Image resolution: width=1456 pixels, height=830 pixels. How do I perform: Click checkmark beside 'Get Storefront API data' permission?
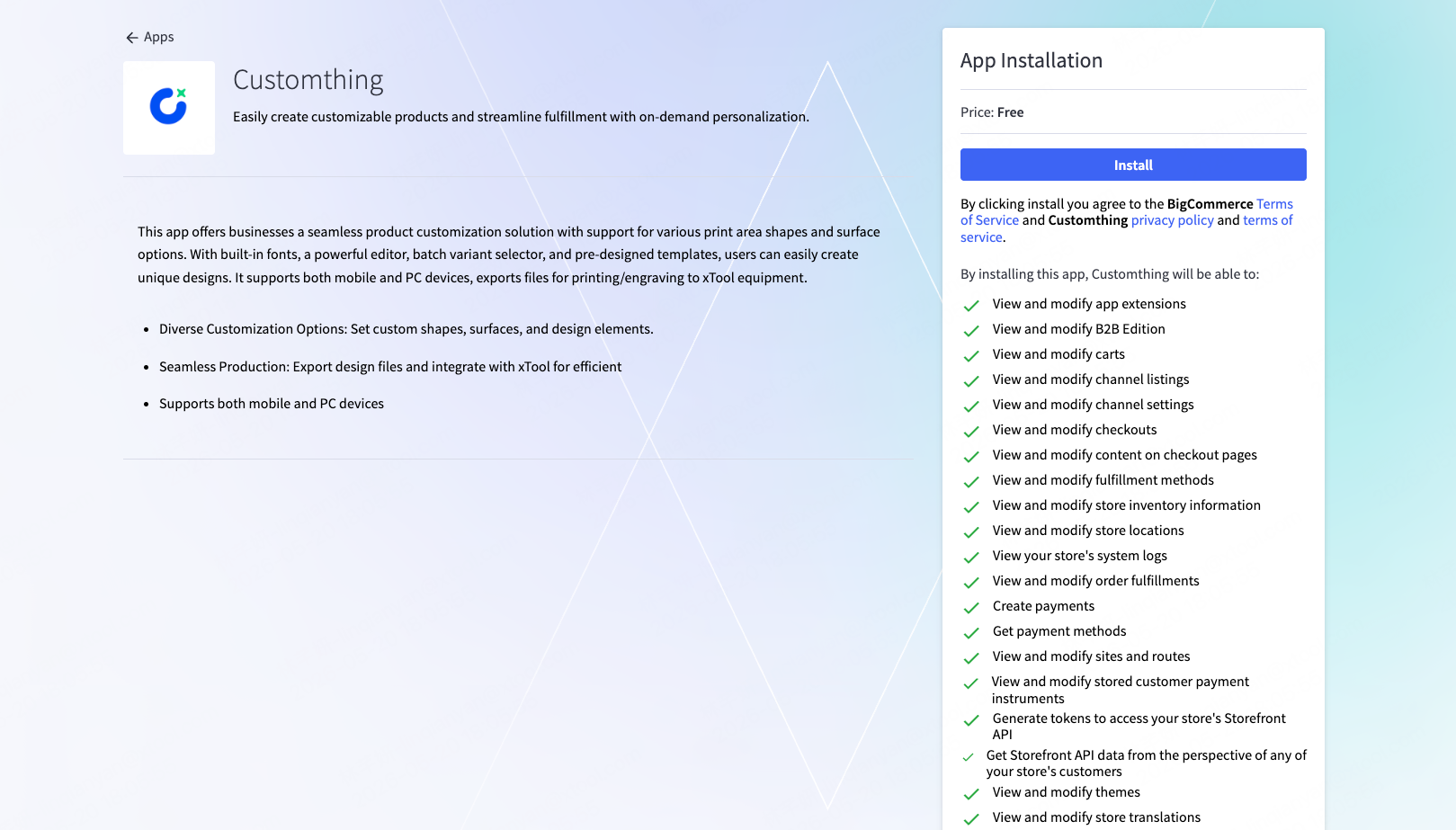coord(968,757)
